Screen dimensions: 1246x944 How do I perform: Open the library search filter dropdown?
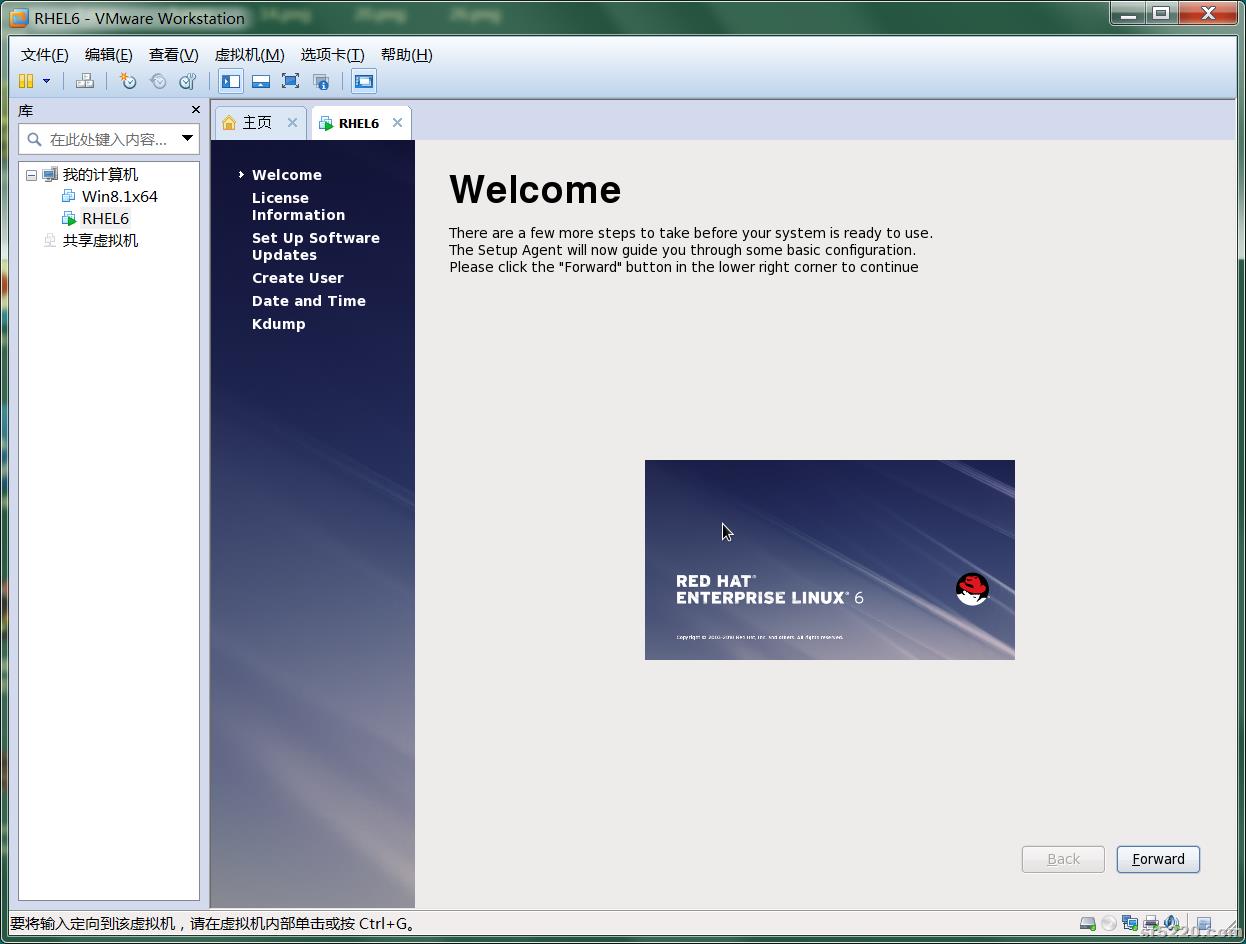[187, 139]
